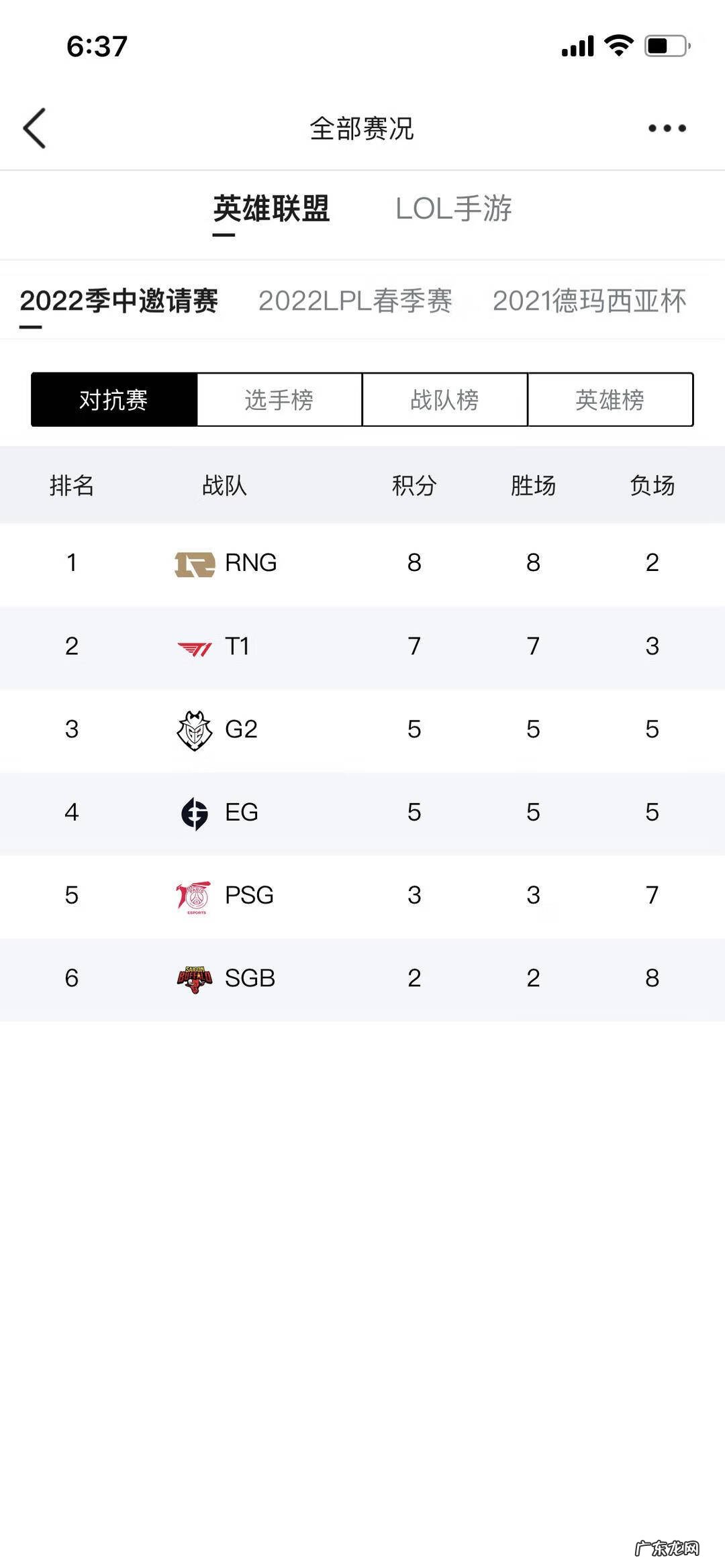Screen dimensions: 725x1568
Task: Open the 2021德玛西亚杯 tournament tab
Action: click(589, 301)
